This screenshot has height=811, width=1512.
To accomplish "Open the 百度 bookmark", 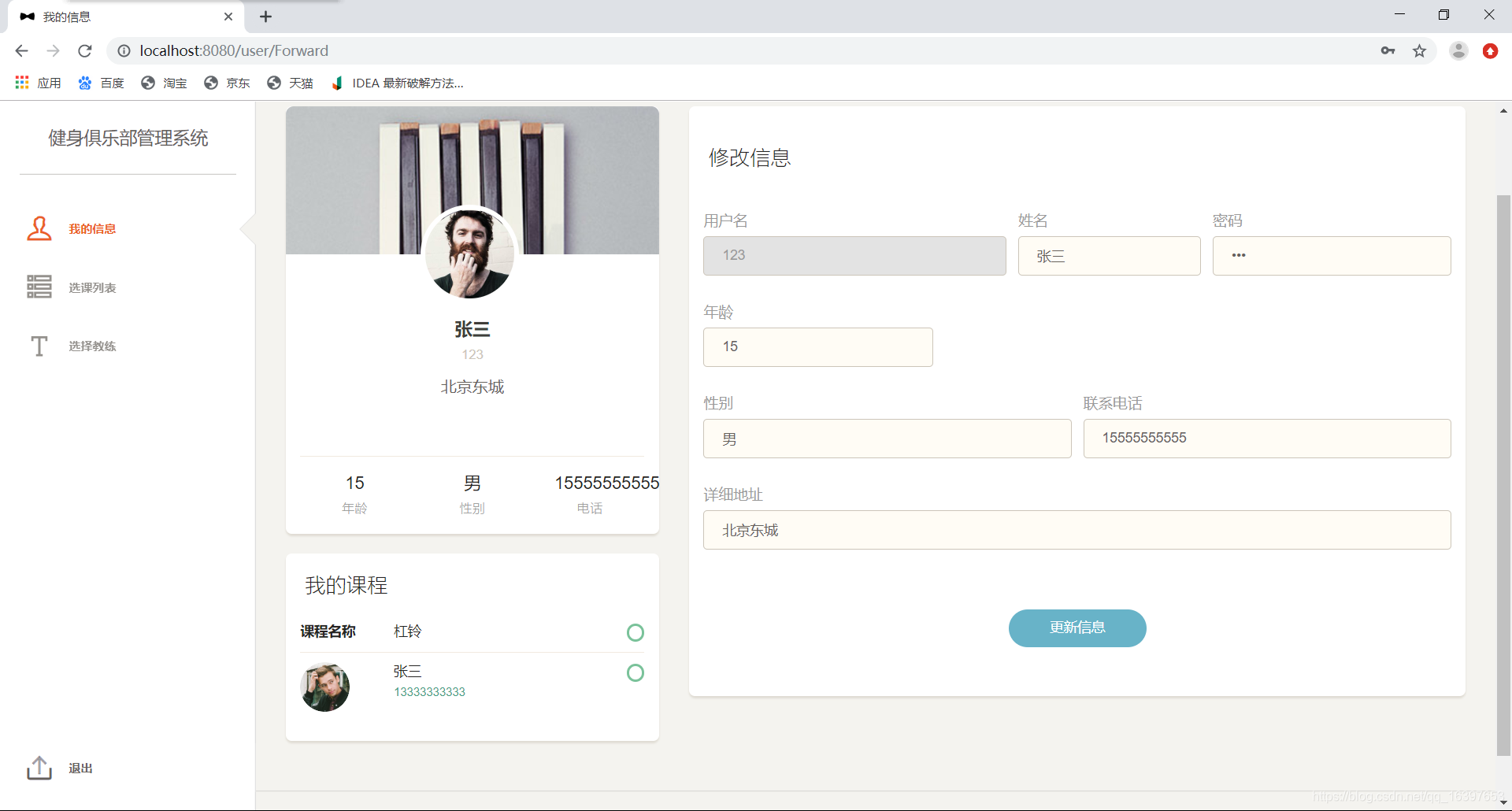I will 101,83.
